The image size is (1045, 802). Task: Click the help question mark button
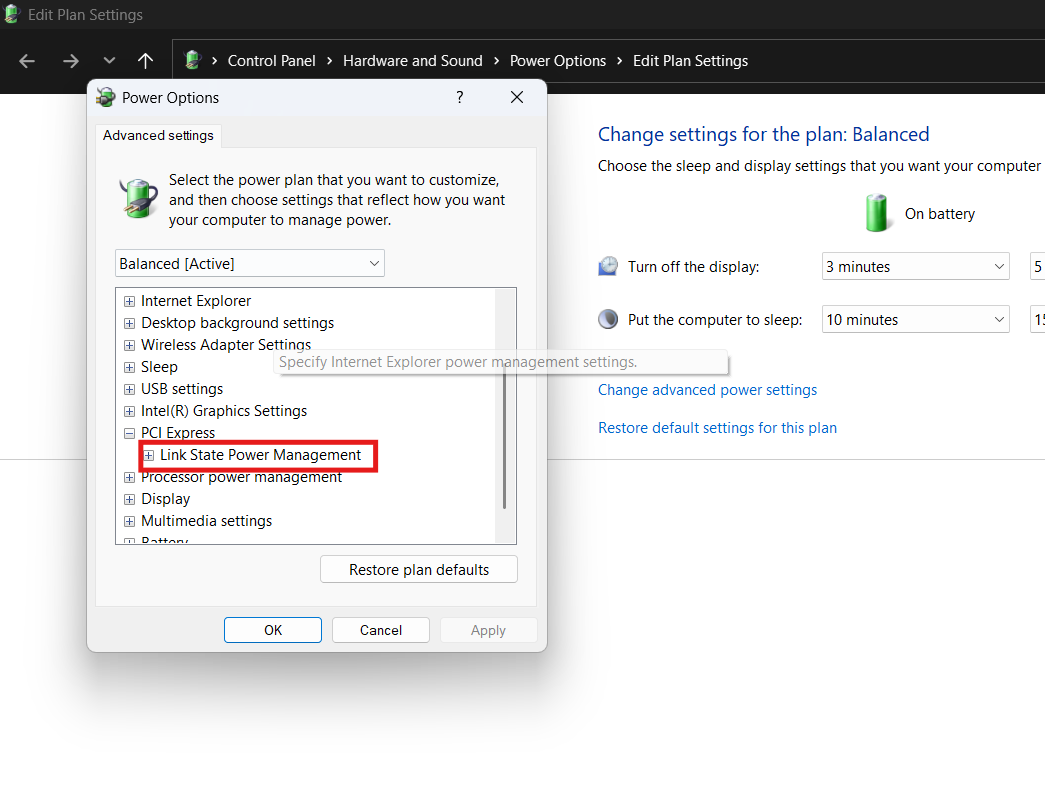click(460, 97)
